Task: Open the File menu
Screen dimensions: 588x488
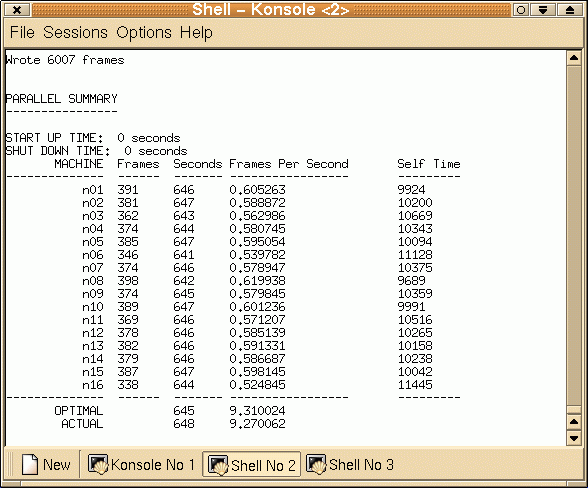Action: [22, 33]
